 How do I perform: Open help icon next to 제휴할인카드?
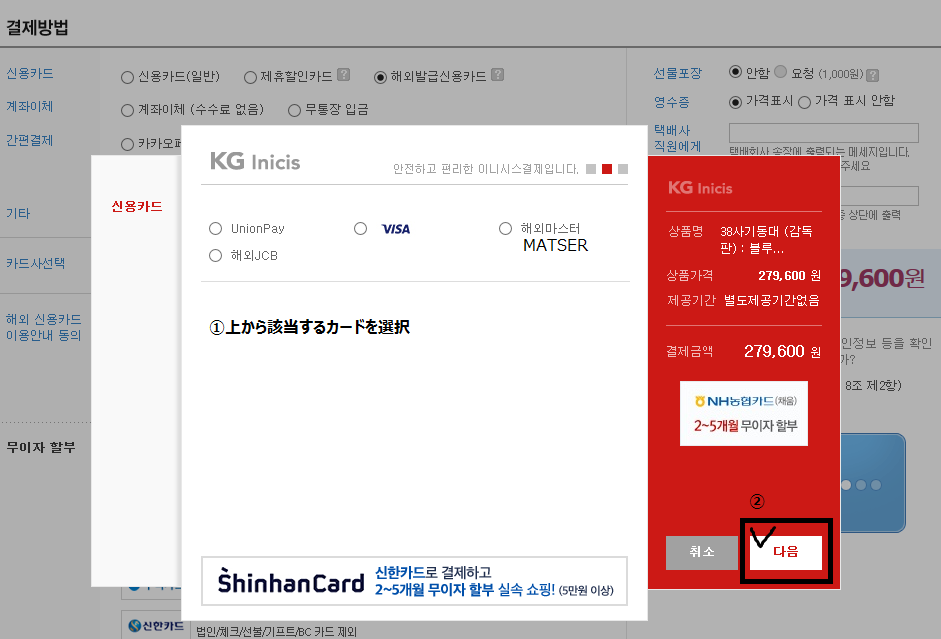point(343,74)
